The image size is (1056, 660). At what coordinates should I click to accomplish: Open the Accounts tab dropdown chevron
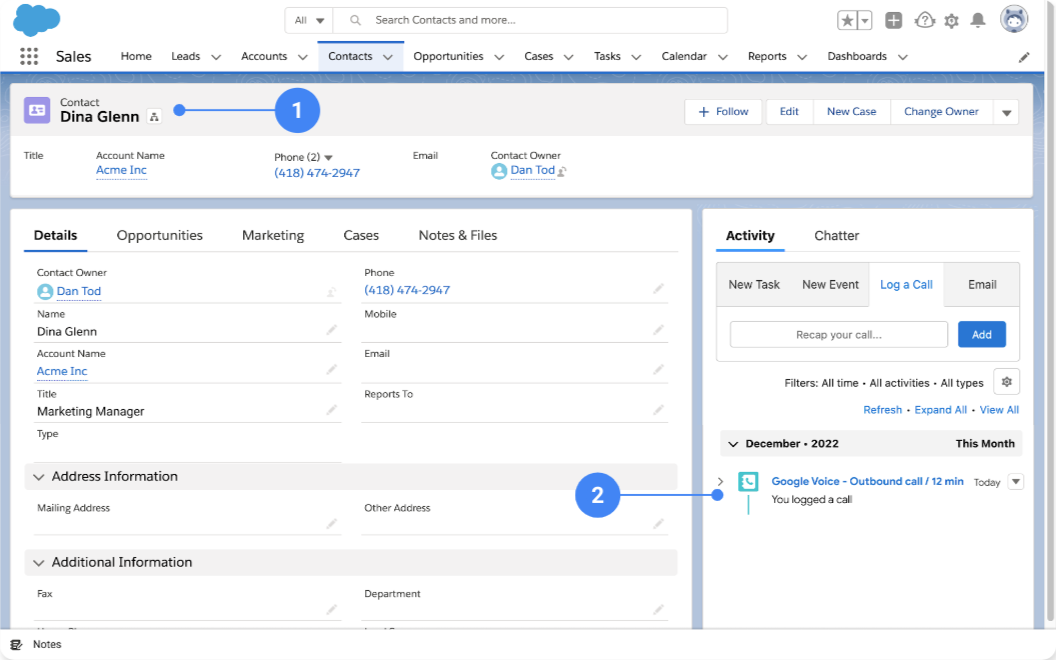click(x=303, y=57)
